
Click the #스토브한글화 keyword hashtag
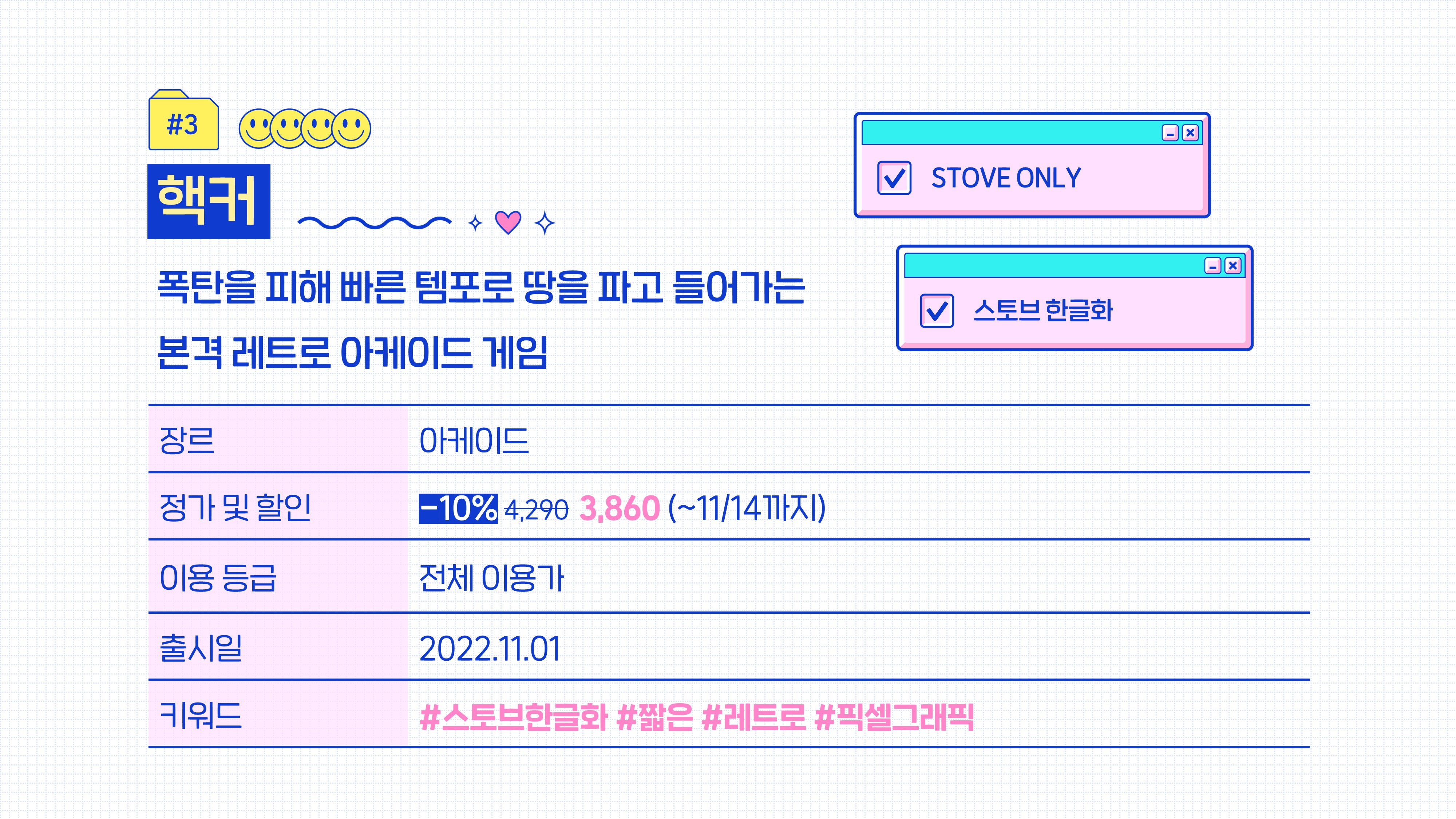[x=514, y=717]
